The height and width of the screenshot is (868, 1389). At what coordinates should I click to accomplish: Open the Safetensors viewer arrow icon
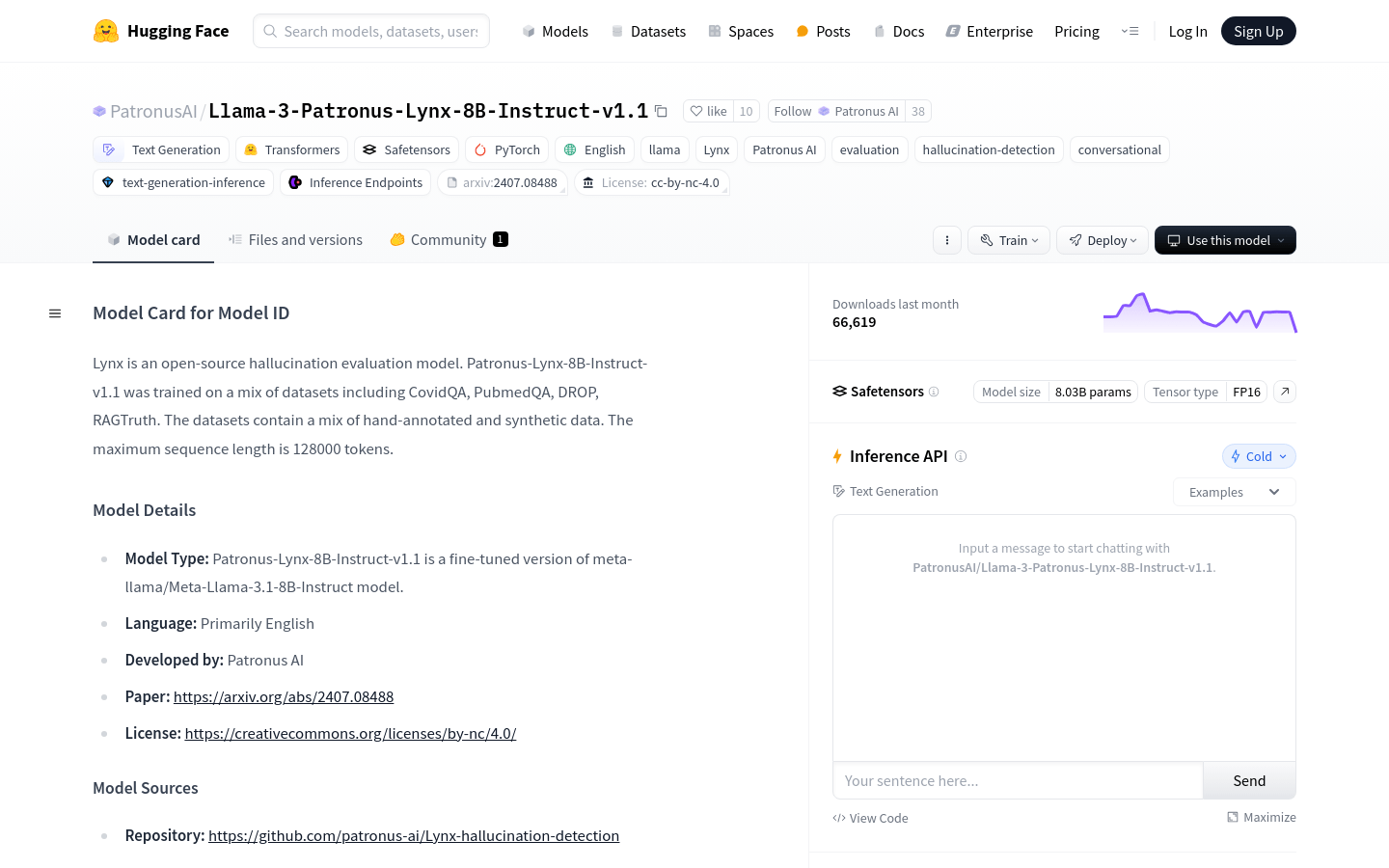tap(1285, 392)
